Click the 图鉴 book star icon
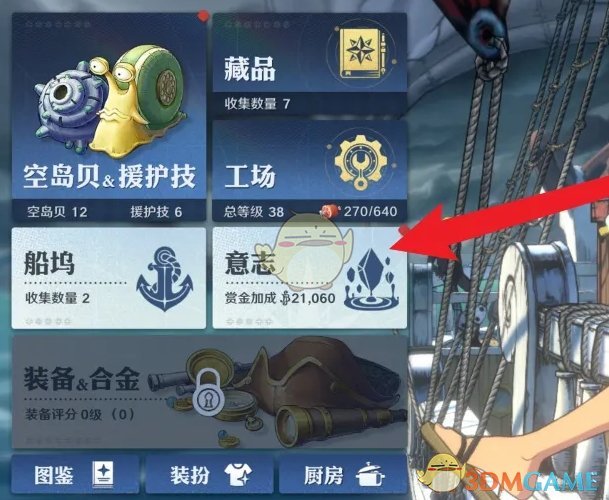Viewport: 609px width, 500px height. click(103, 475)
